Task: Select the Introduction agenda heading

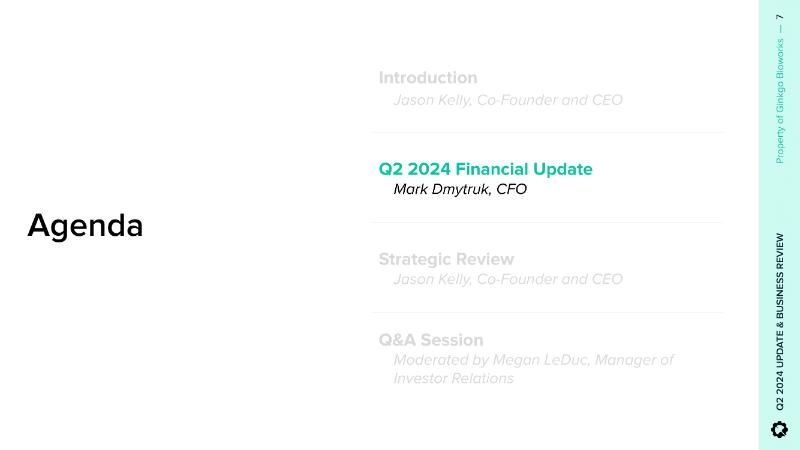Action: (427, 78)
